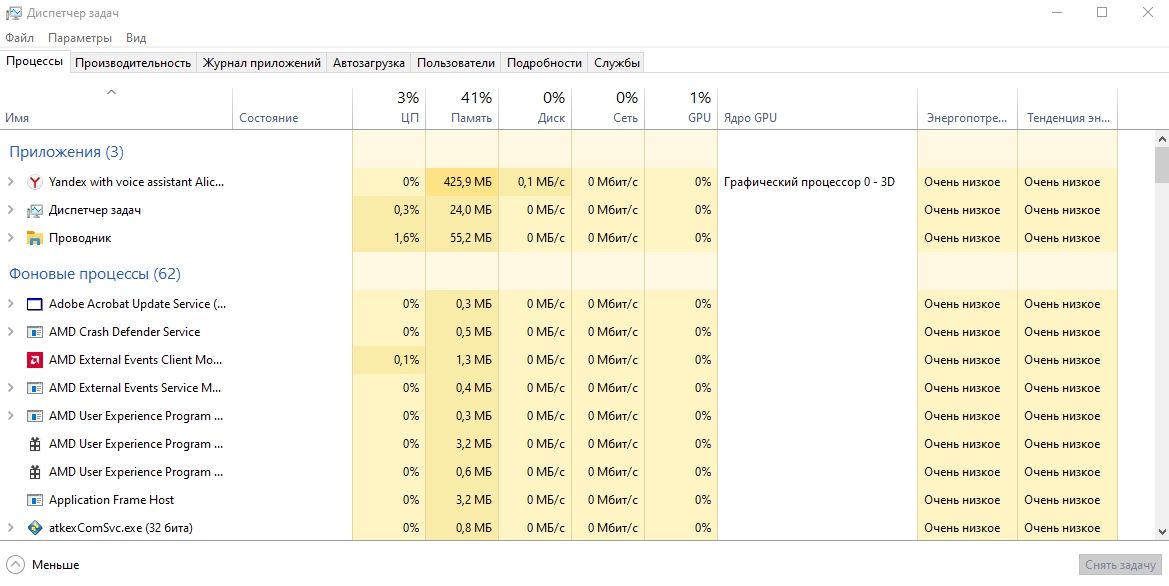Open the Вид menu
The image size is (1169, 586).
(x=136, y=38)
